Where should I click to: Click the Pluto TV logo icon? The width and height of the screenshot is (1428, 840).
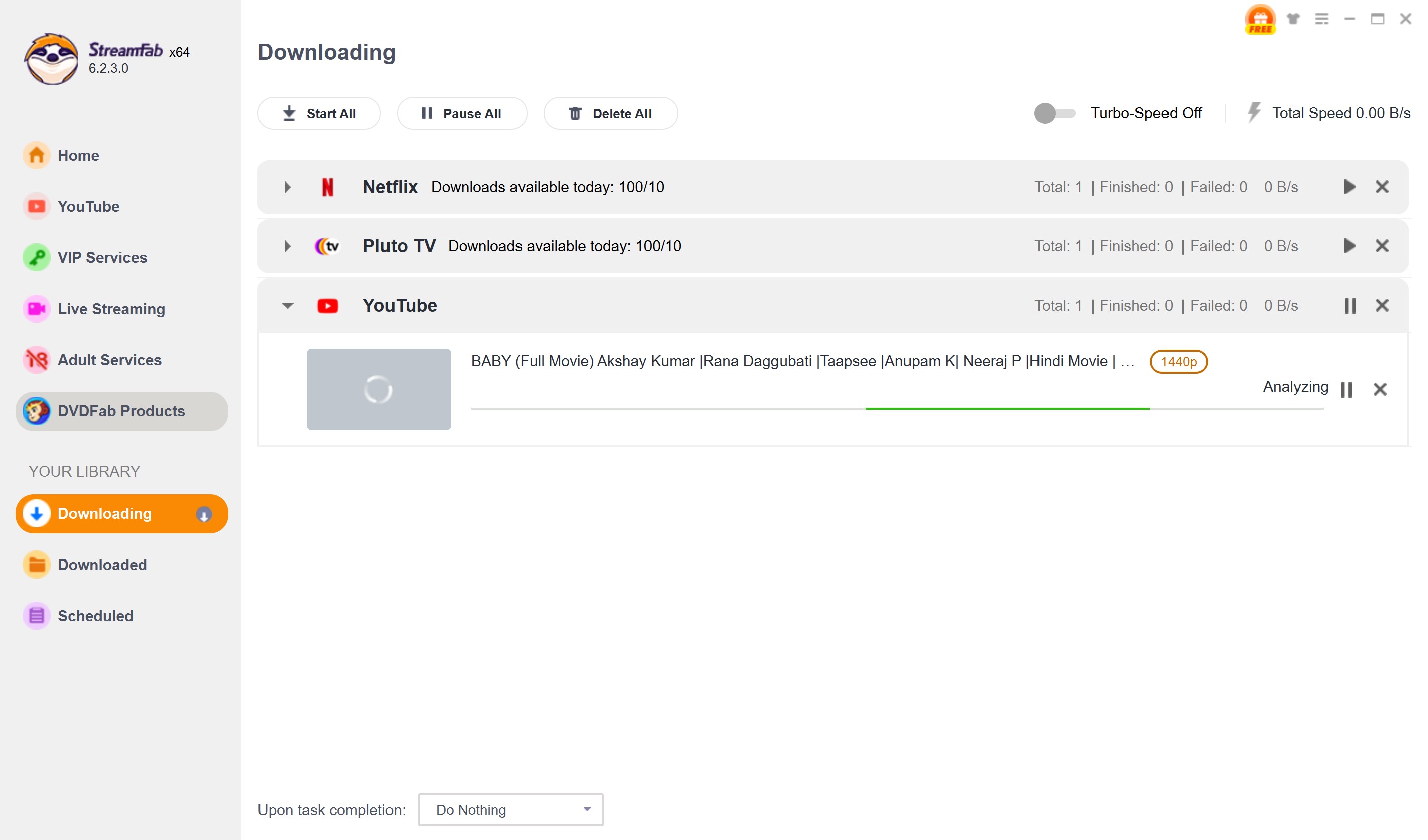(x=328, y=246)
